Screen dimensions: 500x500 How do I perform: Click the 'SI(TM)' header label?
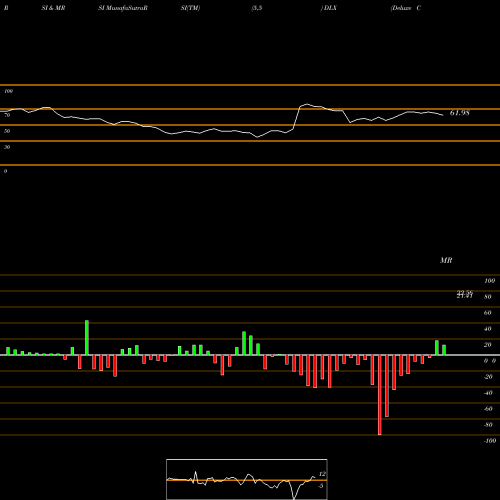click(x=190, y=8)
